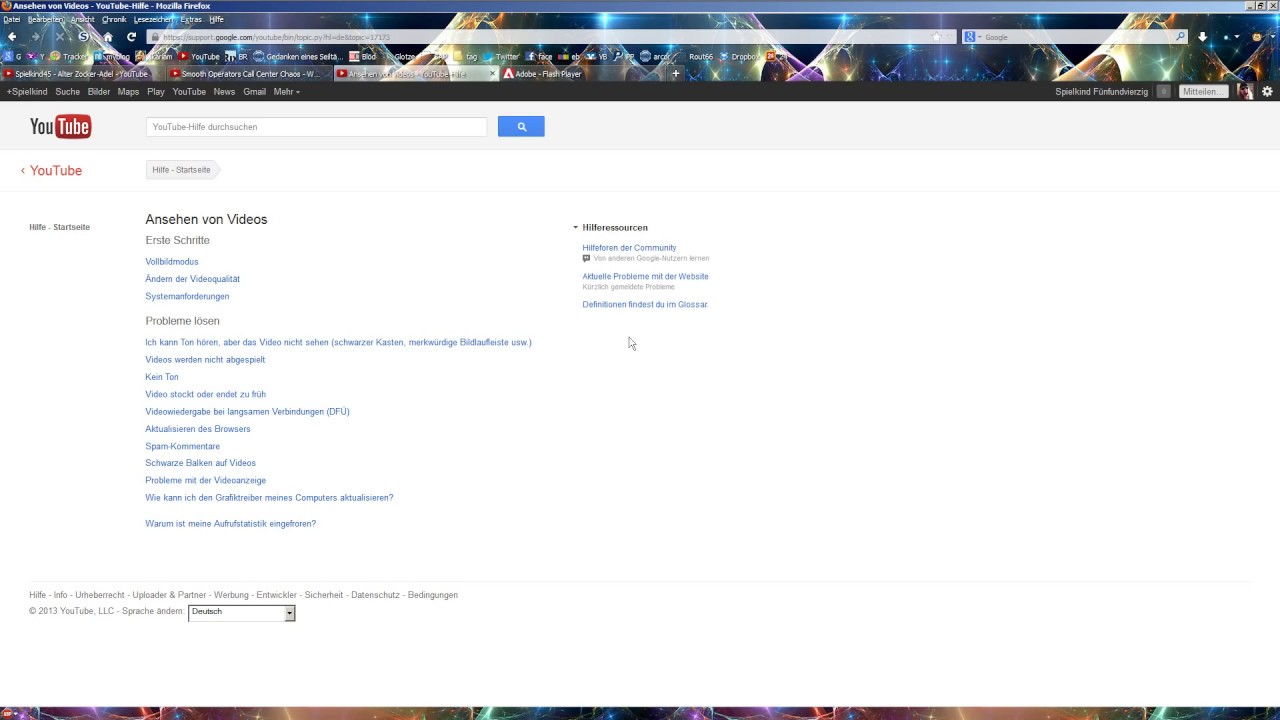Click '+Spielkind' in Google bar
The image size is (1280, 720).
pyautogui.click(x=27, y=91)
